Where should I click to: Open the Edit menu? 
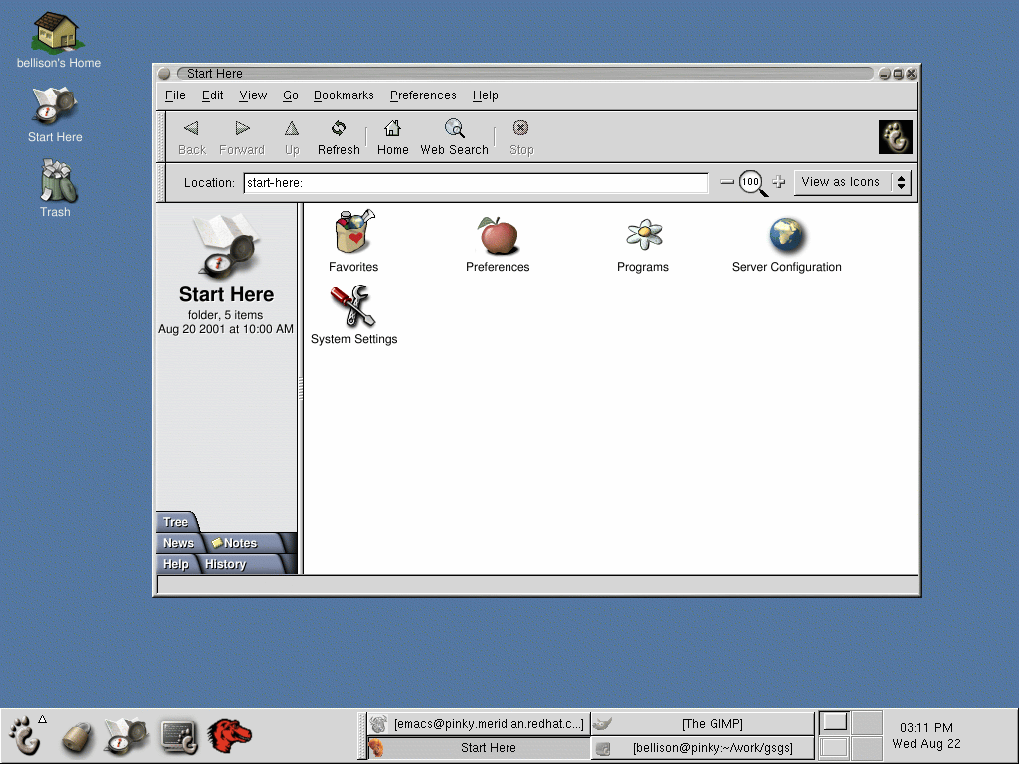[x=212, y=96]
